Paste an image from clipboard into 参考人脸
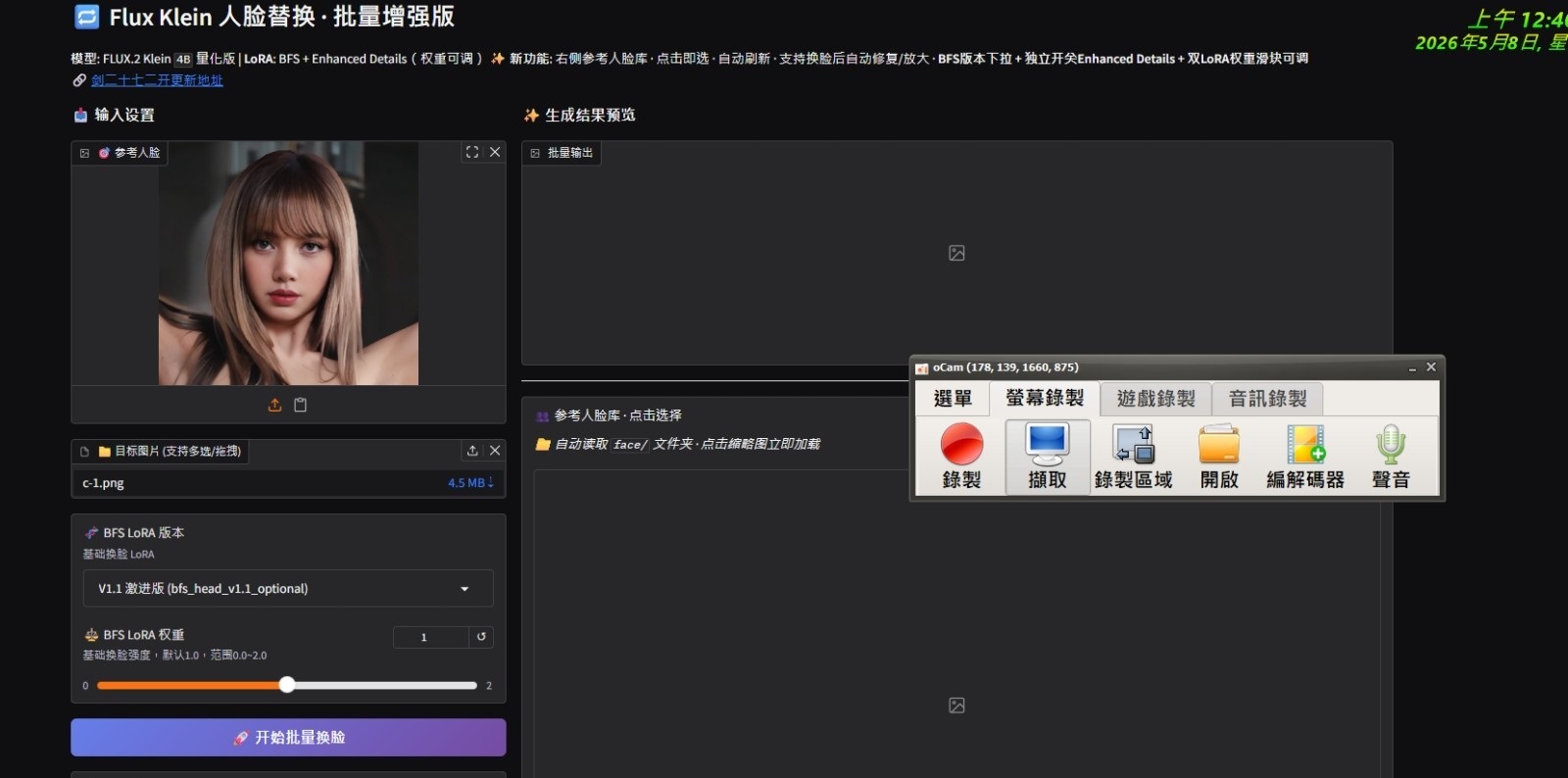This screenshot has height=778, width=1568. (x=301, y=405)
